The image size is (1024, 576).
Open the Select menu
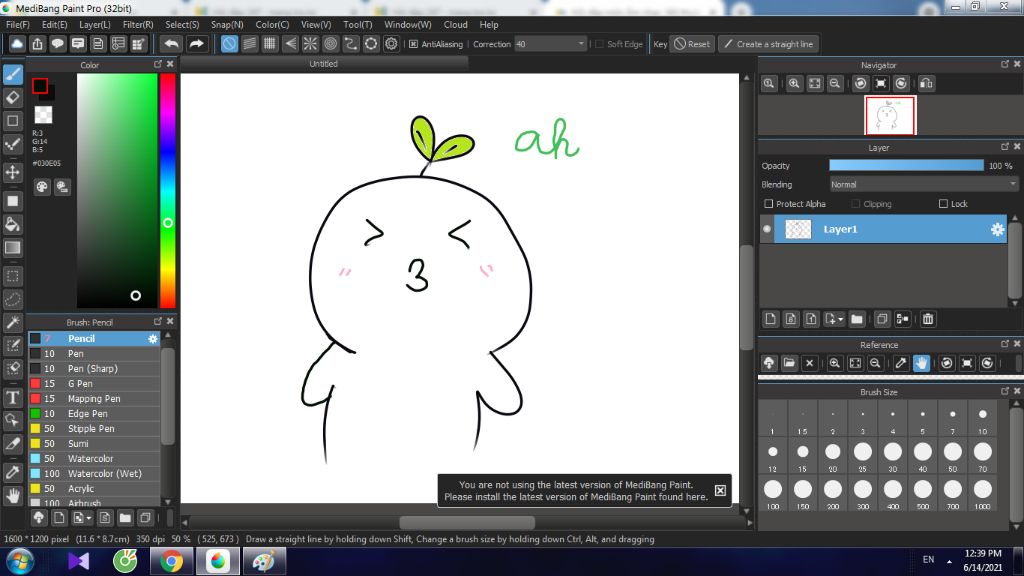(x=182, y=24)
